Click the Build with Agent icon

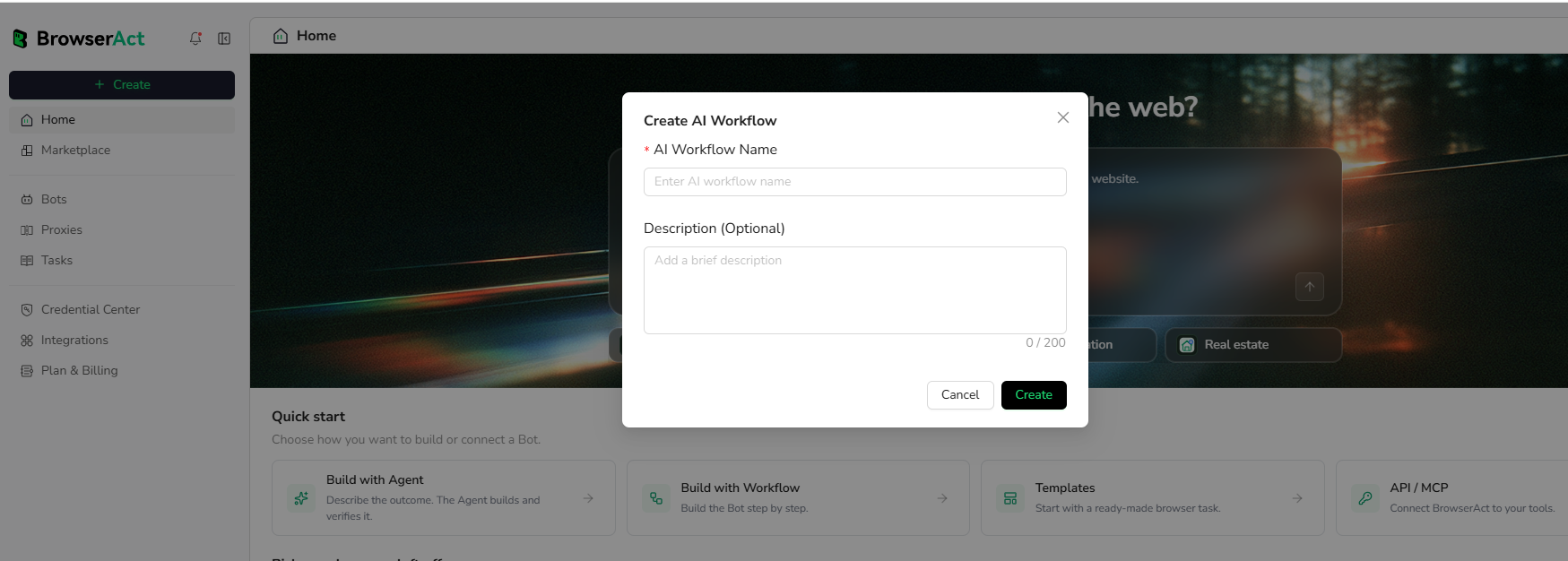pyautogui.click(x=301, y=498)
